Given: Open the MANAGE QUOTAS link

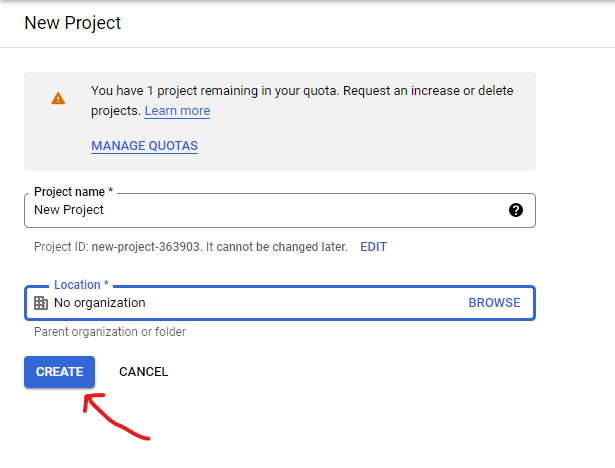Looking at the screenshot, I should pos(144,146).
